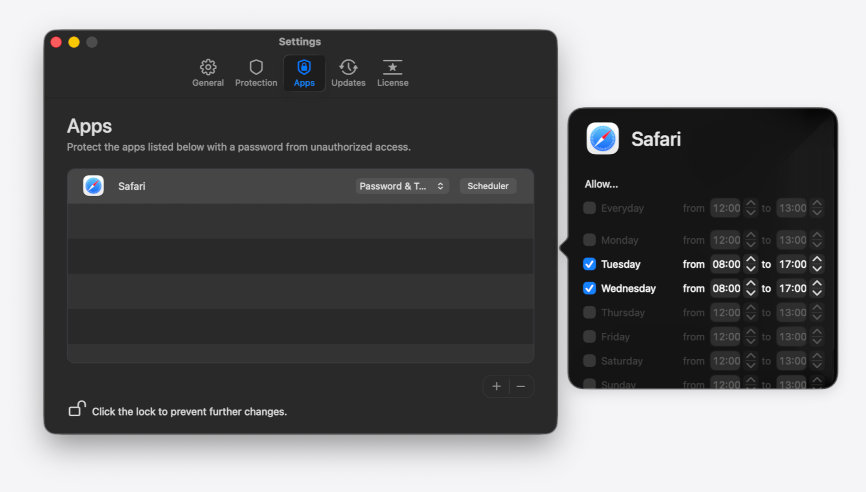This screenshot has height=492, width=866.
Task: Click Tuesday's from time field 08:00
Action: point(726,264)
